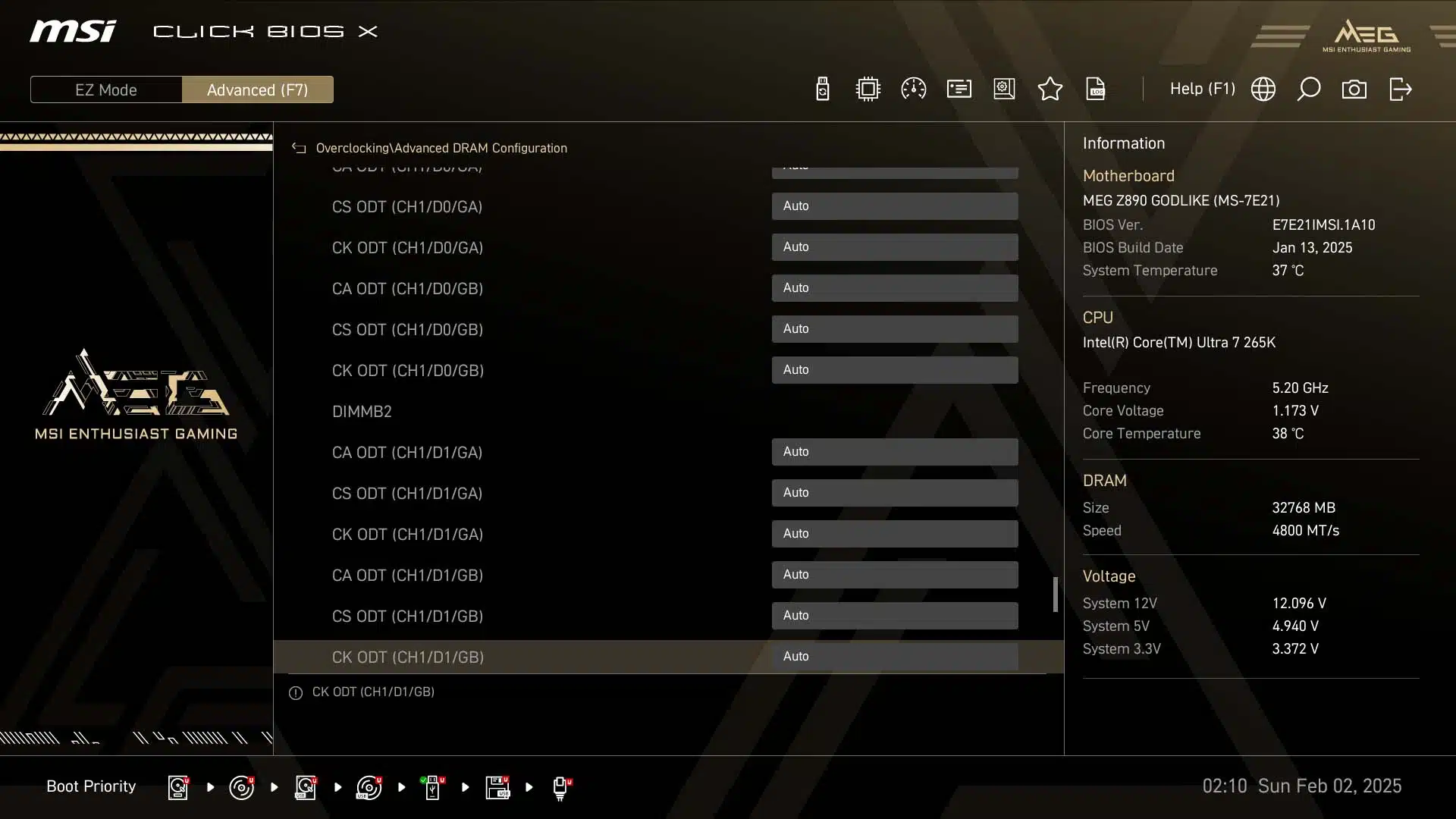This screenshot has height=819, width=1456.
Task: Open the hardware monitor card icon
Action: [959, 89]
